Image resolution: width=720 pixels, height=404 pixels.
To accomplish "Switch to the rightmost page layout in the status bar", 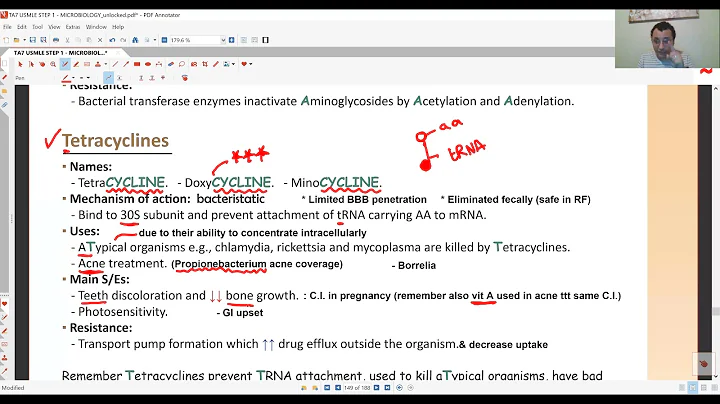I will pos(714,388).
